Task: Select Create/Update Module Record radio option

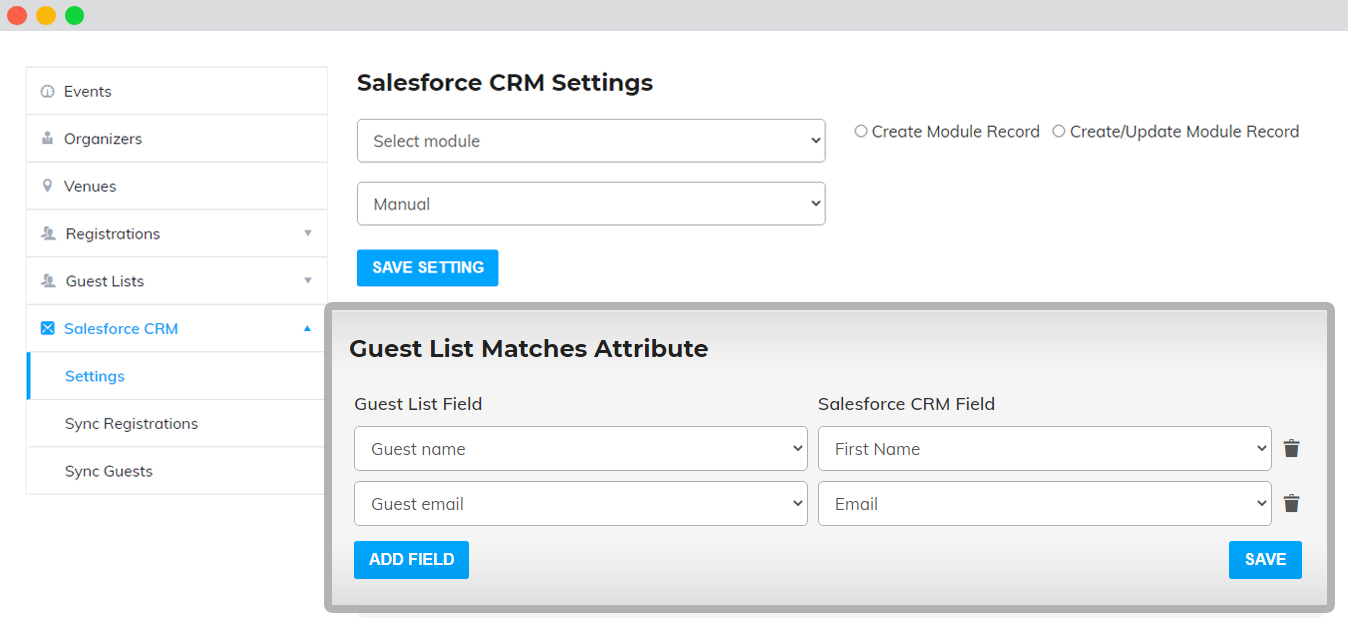Action: point(1059,131)
